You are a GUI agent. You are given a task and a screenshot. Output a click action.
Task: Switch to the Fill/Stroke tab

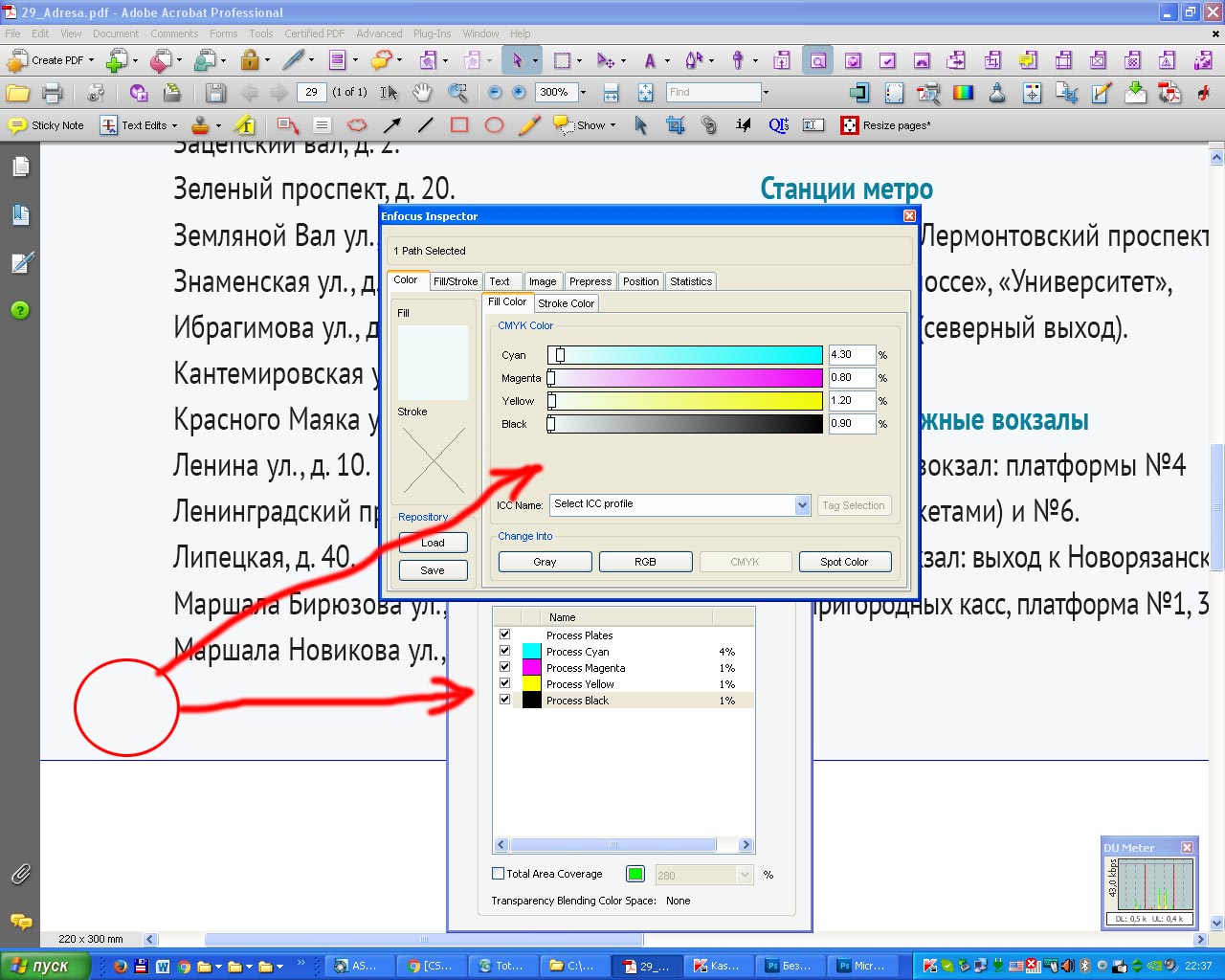(x=455, y=281)
